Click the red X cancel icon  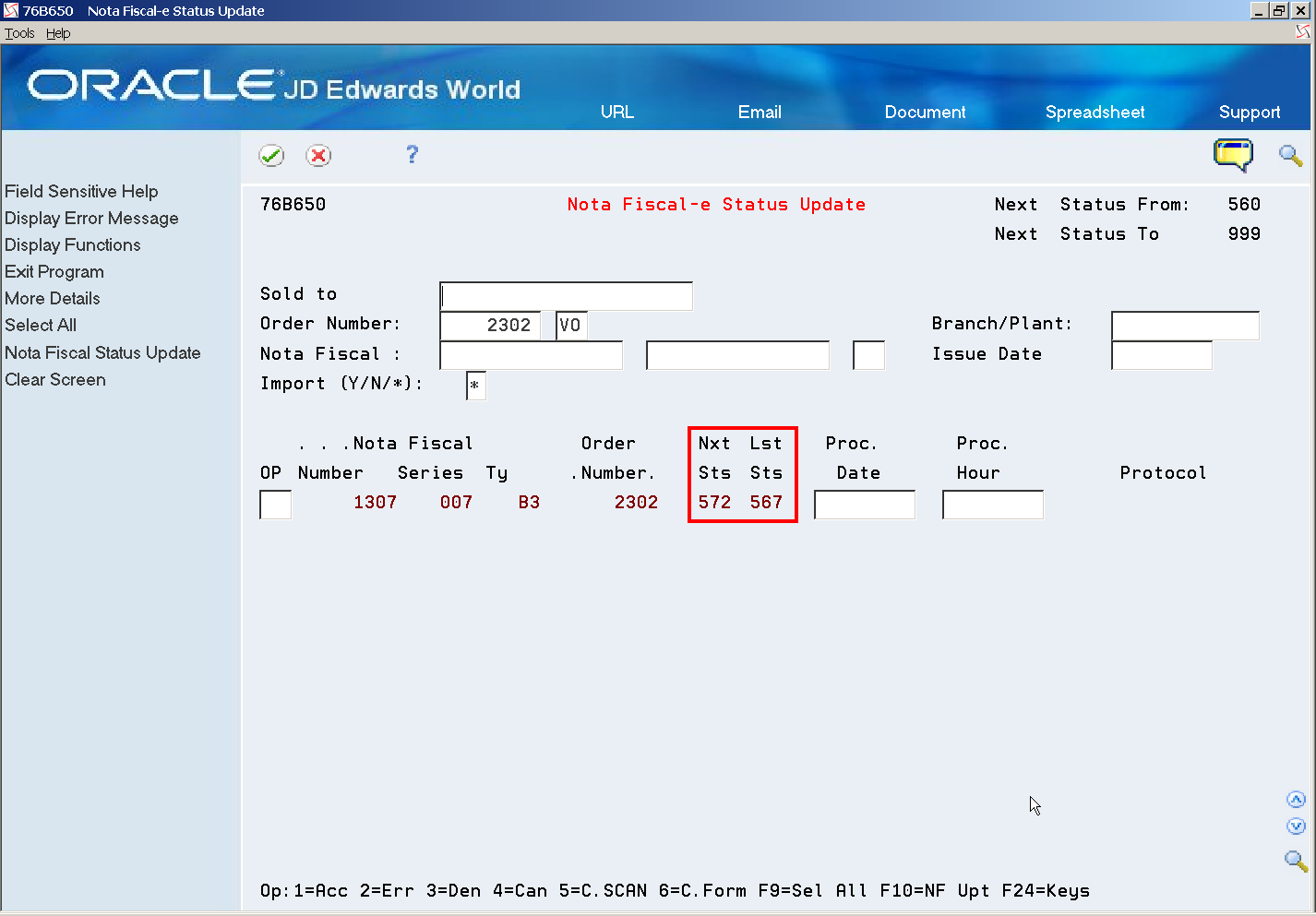[318, 156]
